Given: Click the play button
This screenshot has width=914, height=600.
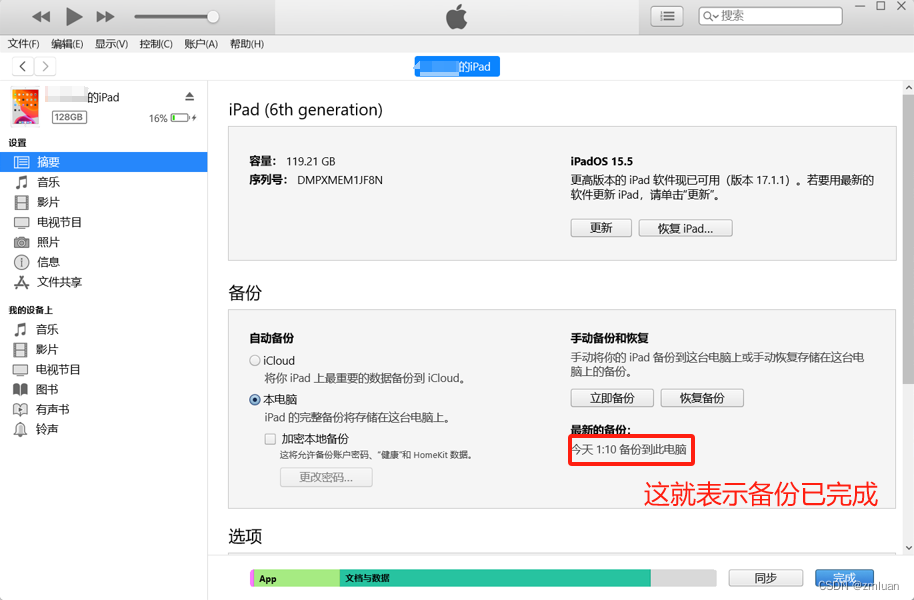Looking at the screenshot, I should pyautogui.click(x=74, y=17).
